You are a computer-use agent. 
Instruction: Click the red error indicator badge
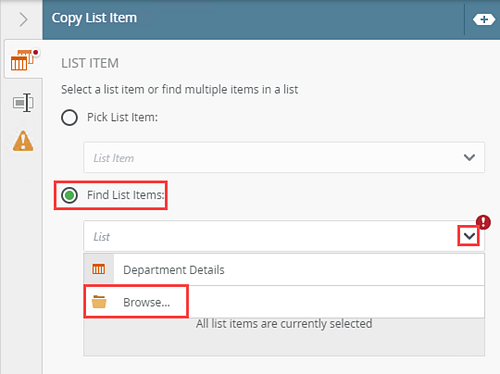pos(483,222)
